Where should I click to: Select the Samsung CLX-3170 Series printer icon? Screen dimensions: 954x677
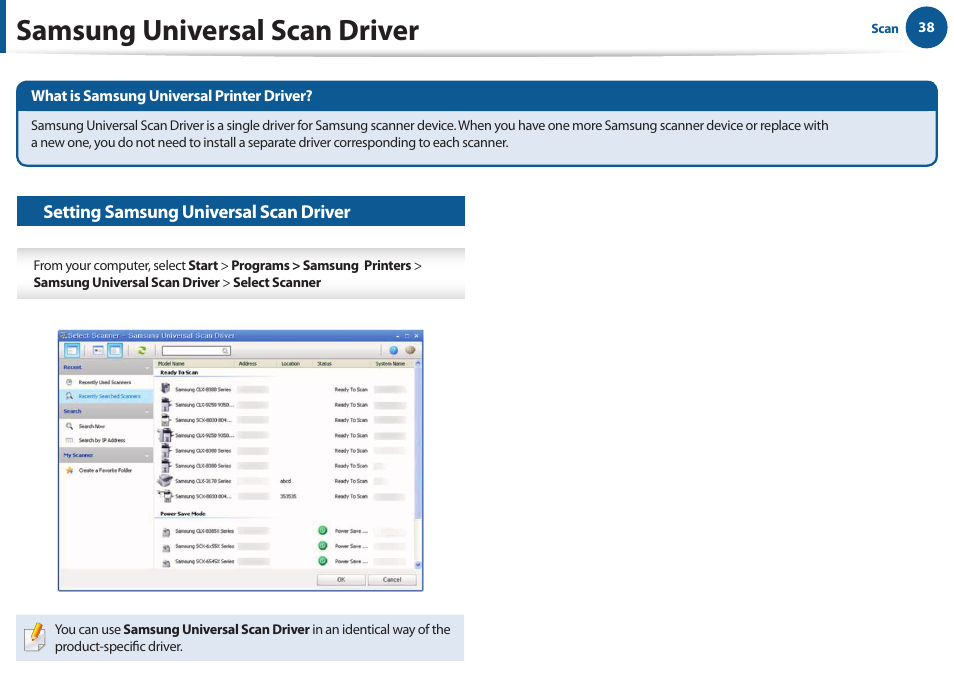165,481
